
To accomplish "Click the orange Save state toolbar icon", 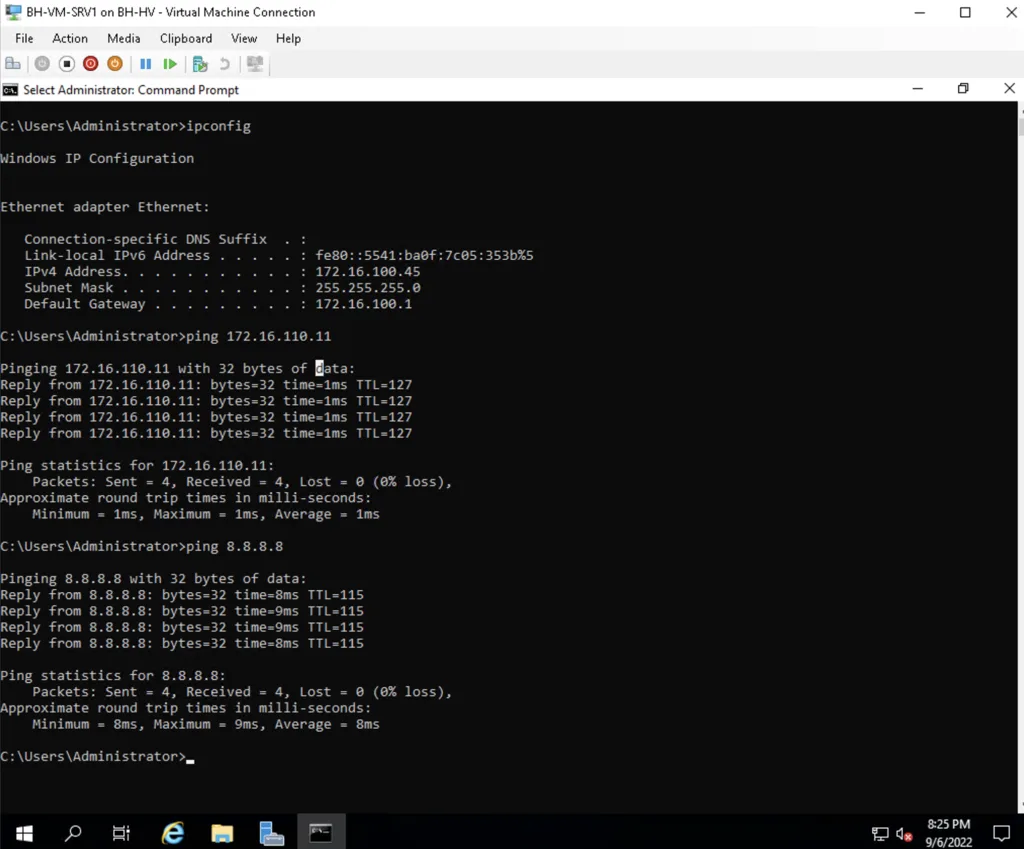I will pos(115,63).
